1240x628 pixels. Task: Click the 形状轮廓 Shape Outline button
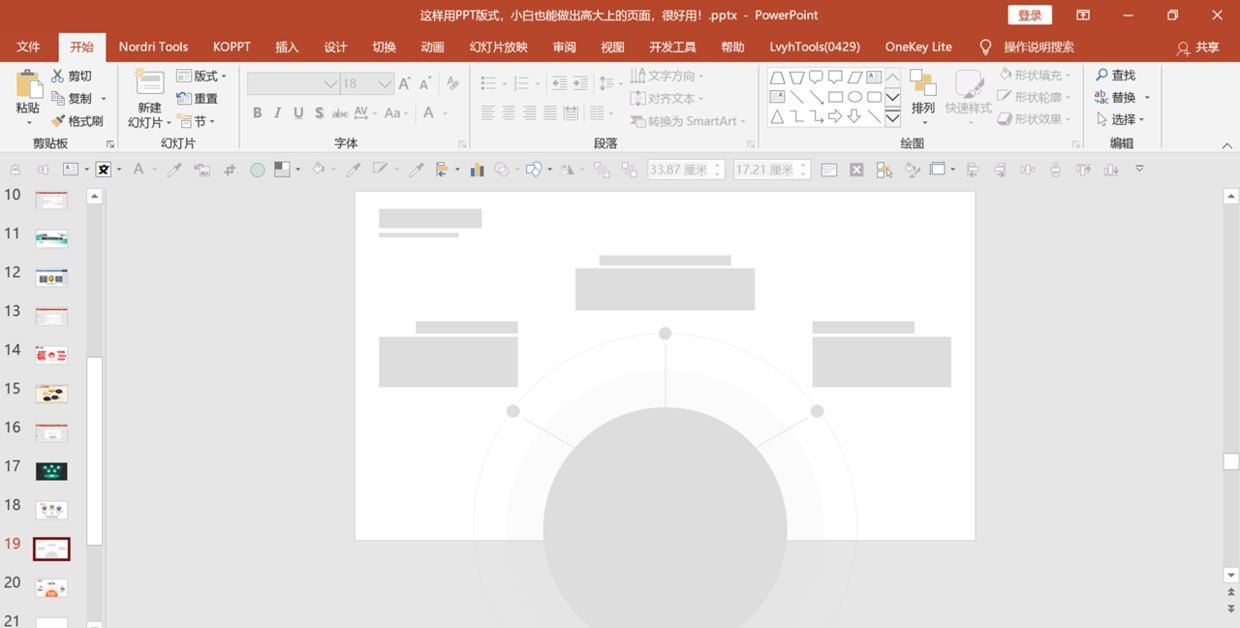pyautogui.click(x=1034, y=97)
